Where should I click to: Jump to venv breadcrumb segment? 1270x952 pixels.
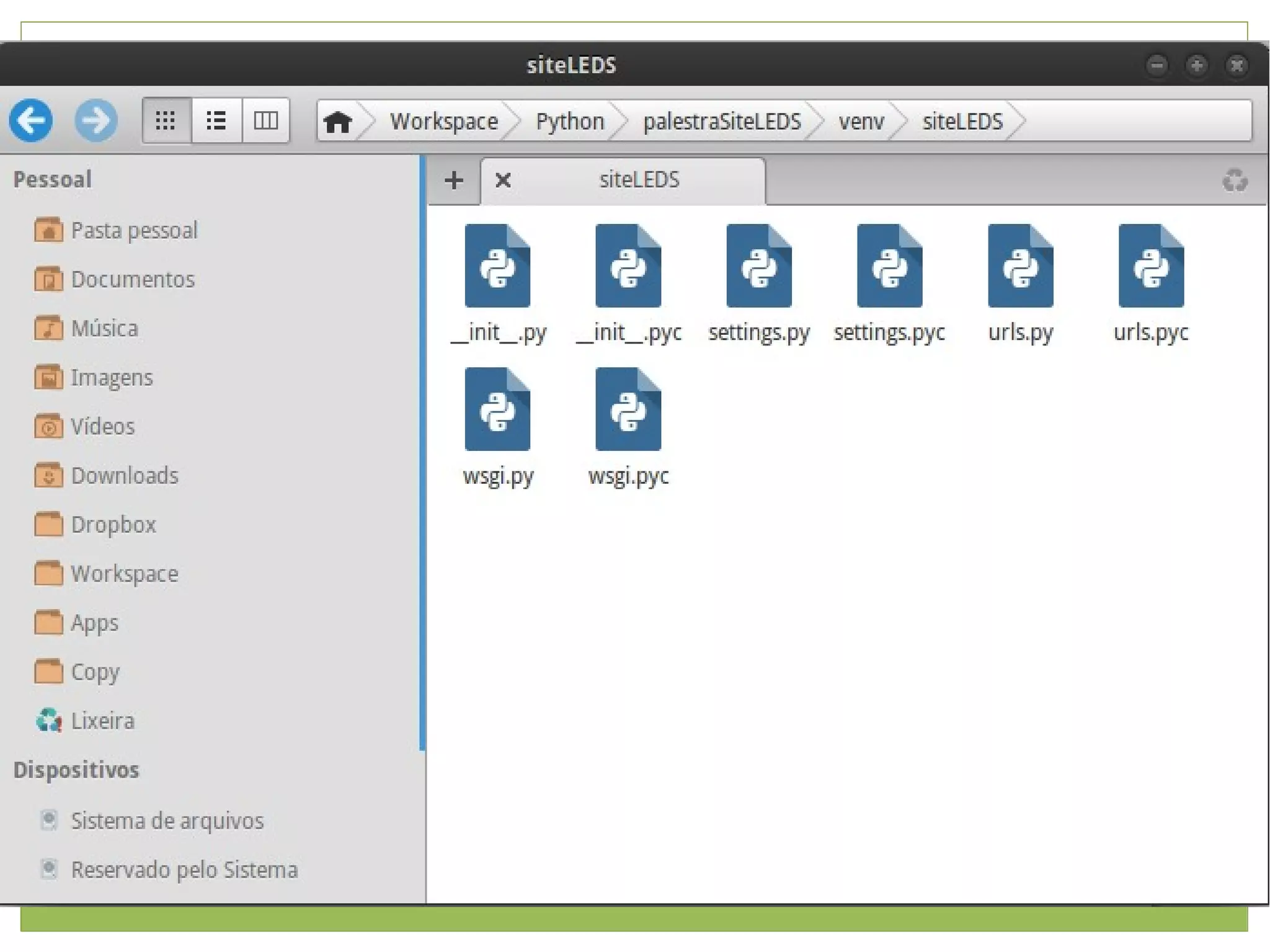[861, 122]
